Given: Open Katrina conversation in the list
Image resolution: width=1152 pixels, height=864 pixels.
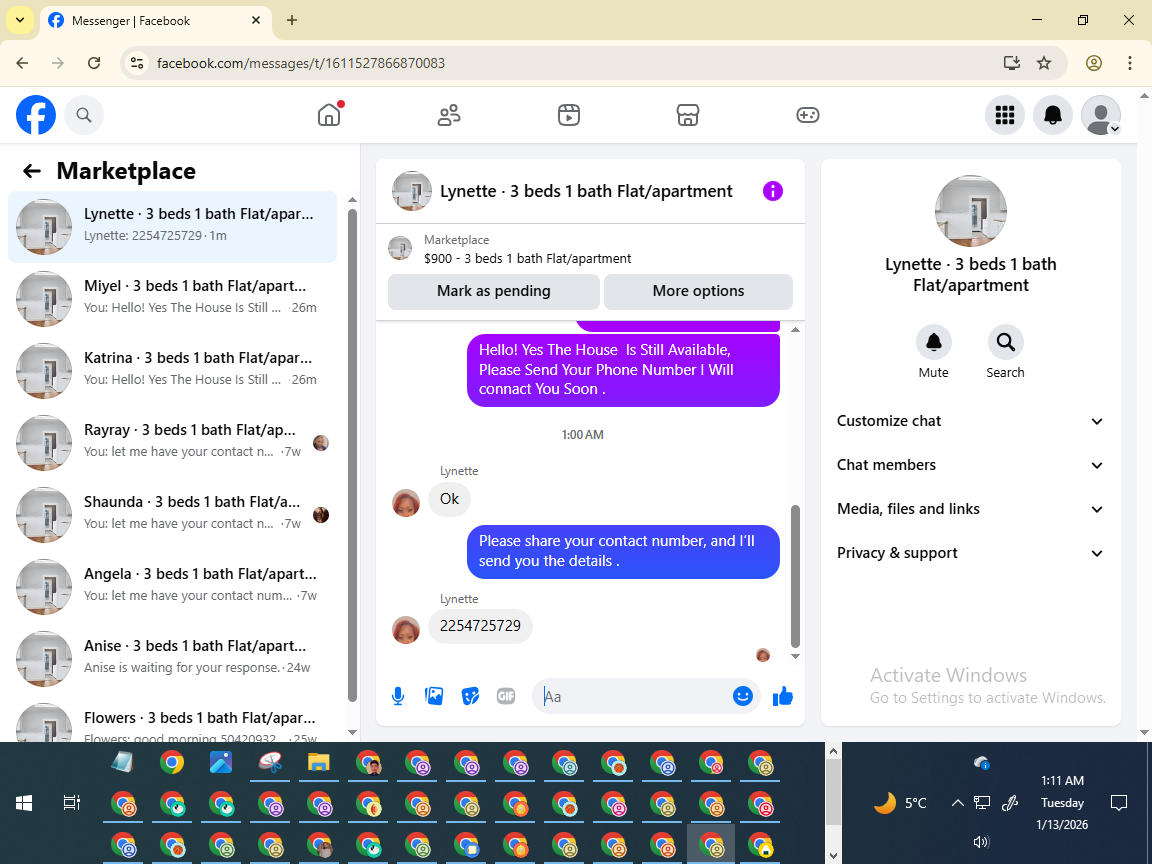Looking at the screenshot, I should [173, 370].
